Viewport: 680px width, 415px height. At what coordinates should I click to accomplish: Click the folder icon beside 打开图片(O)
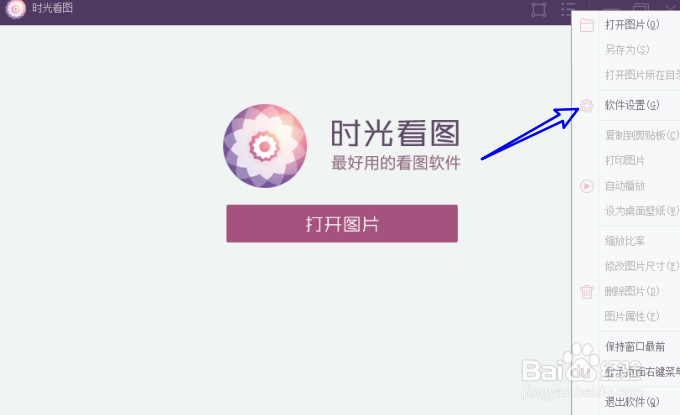click(587, 25)
